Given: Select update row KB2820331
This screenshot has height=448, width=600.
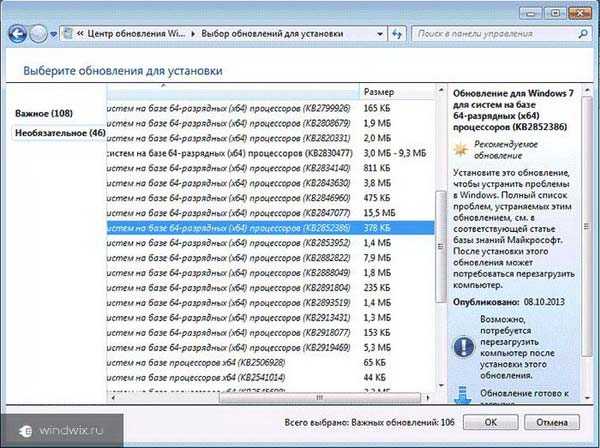Looking at the screenshot, I should pyautogui.click(x=271, y=138).
